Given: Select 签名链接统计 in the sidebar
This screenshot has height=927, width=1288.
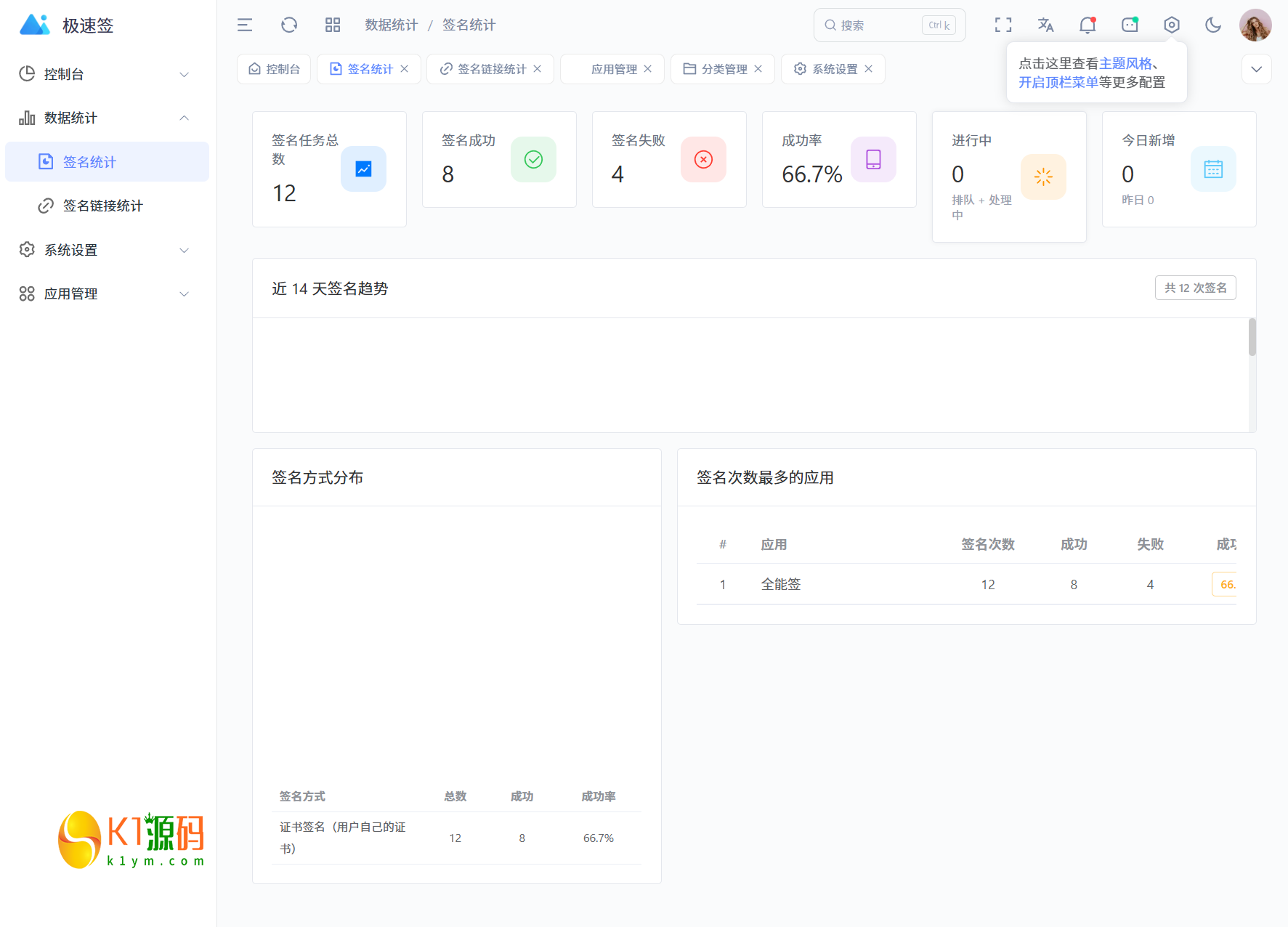Looking at the screenshot, I should [x=107, y=206].
